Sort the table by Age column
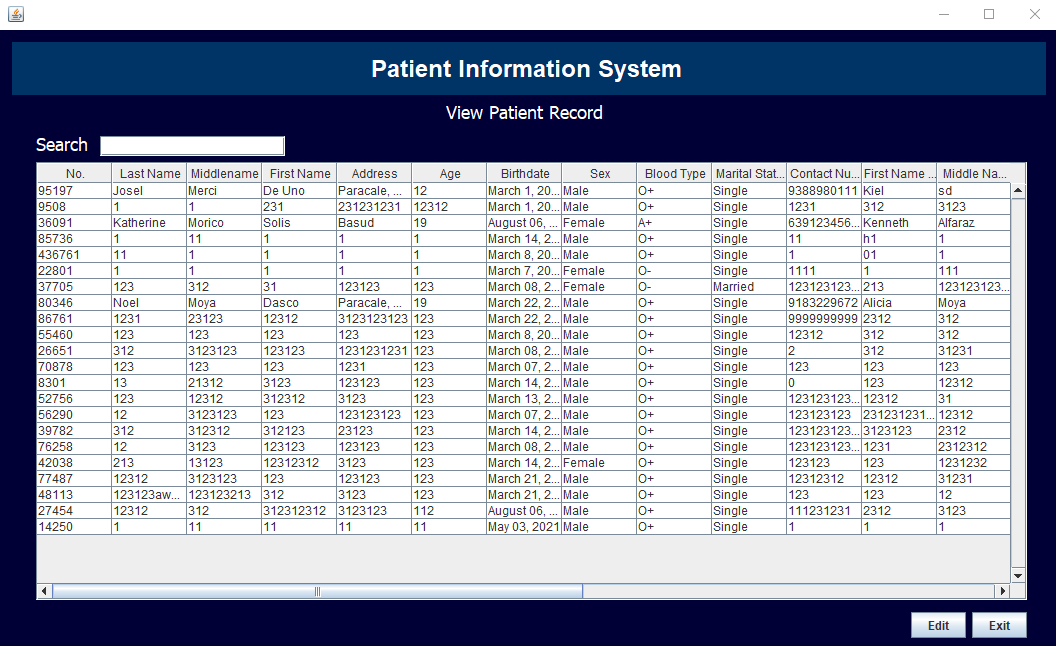1056x646 pixels. (x=447, y=172)
